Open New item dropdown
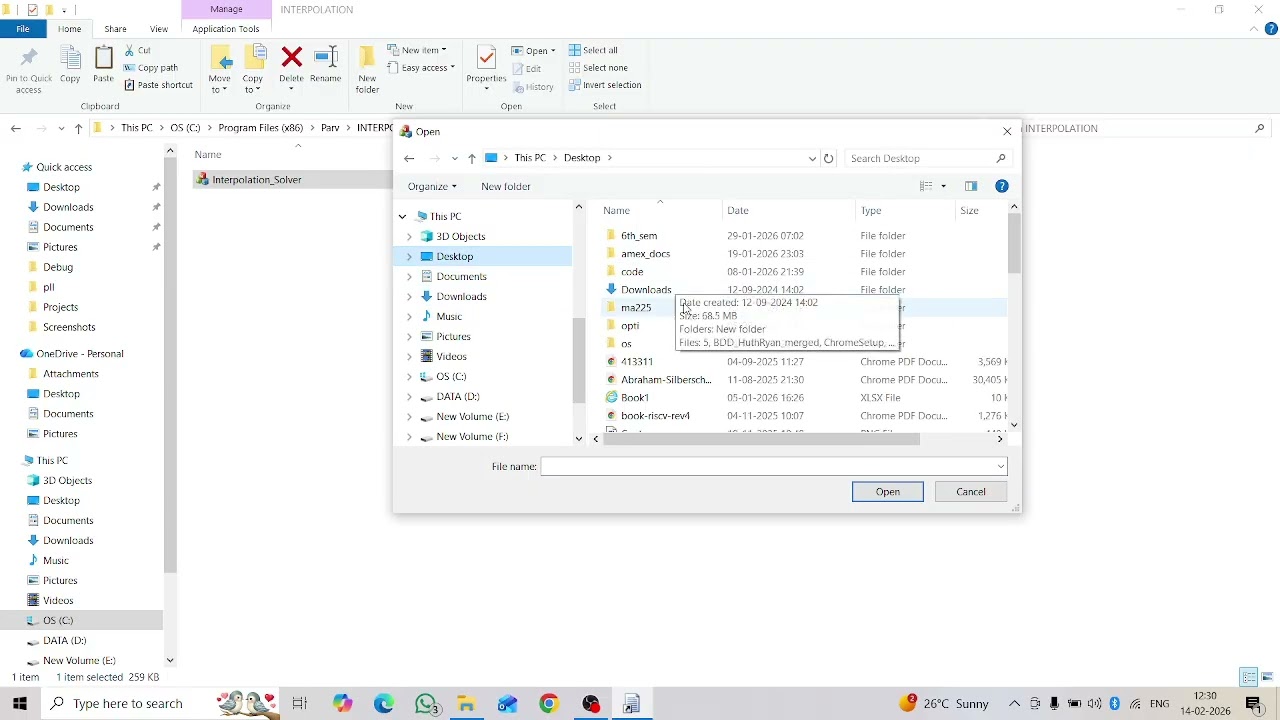Image resolution: width=1280 pixels, height=720 pixels. pos(417,50)
